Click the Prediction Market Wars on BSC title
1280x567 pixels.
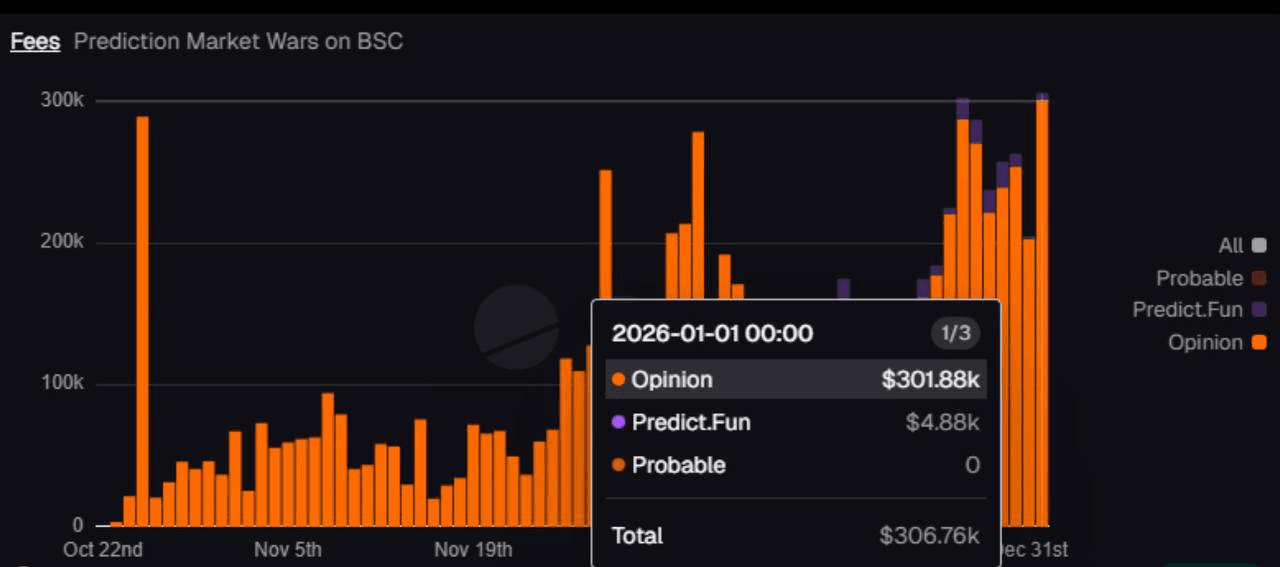pyautogui.click(x=238, y=42)
